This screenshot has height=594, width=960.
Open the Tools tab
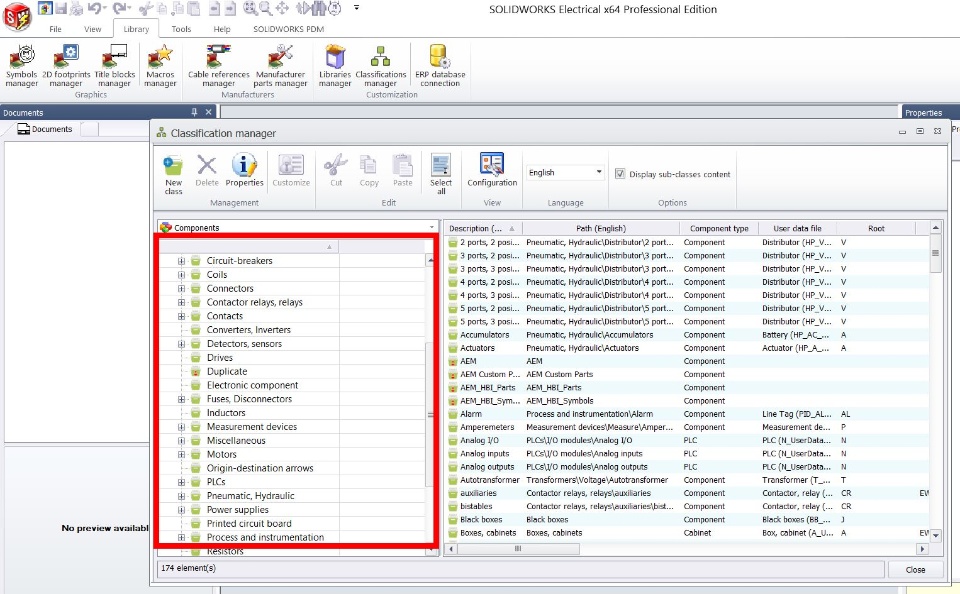point(181,29)
